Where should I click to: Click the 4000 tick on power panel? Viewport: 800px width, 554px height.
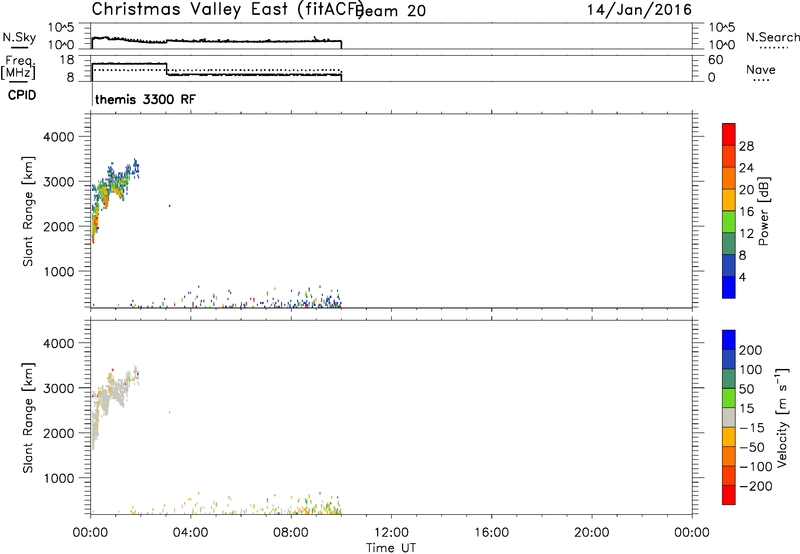tap(59, 137)
